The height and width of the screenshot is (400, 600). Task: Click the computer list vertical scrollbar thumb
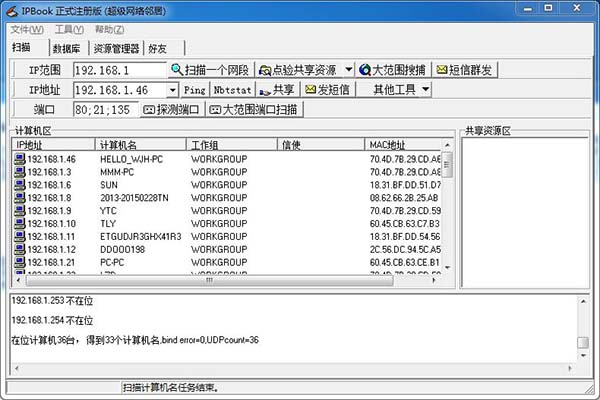447,165
